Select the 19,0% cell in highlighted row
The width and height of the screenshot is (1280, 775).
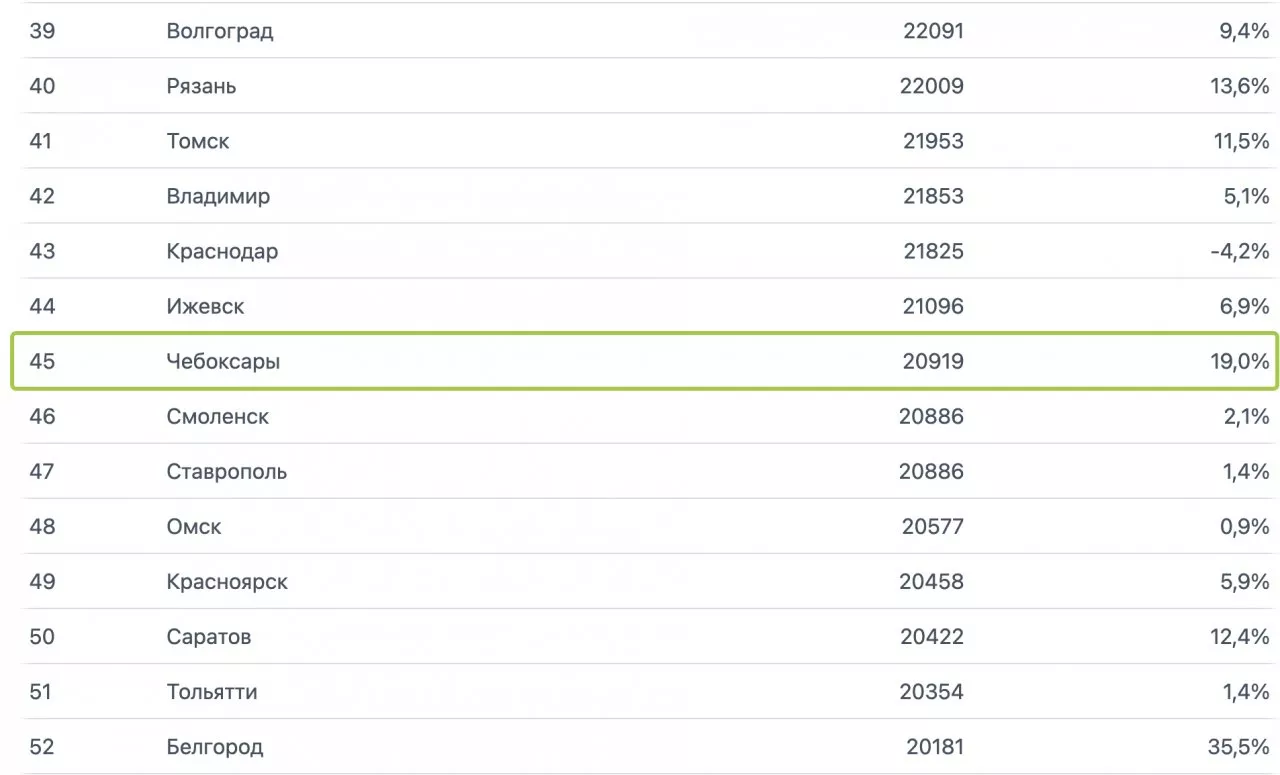(x=1239, y=361)
